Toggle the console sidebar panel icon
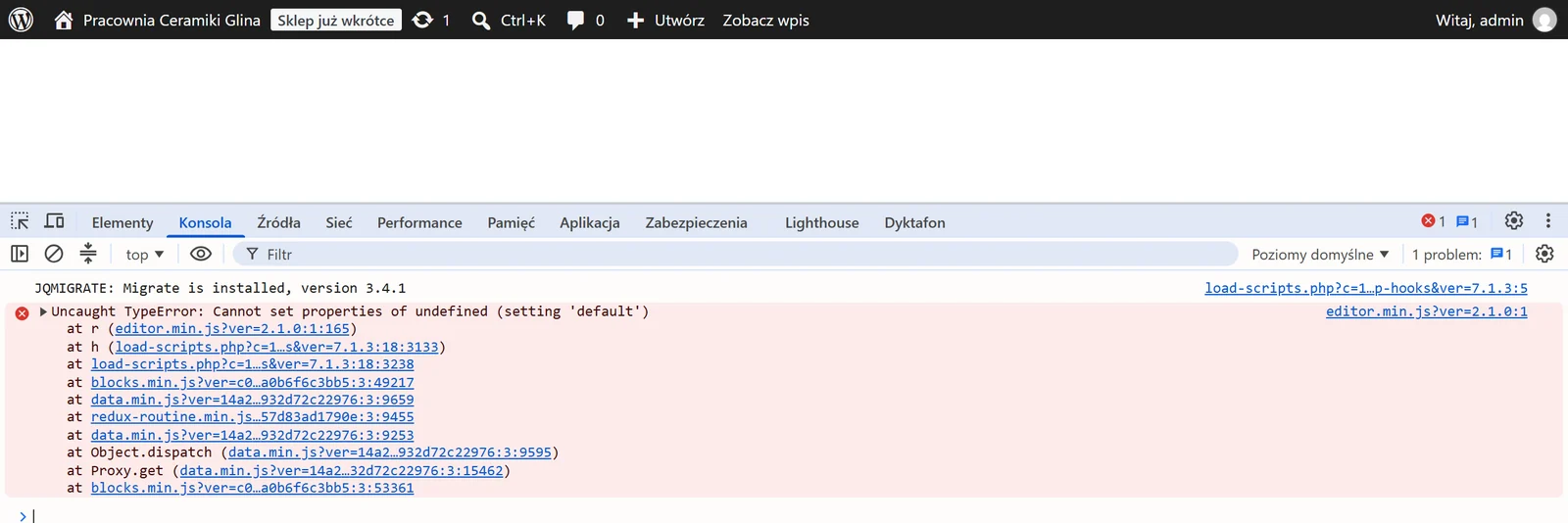 click(x=20, y=254)
